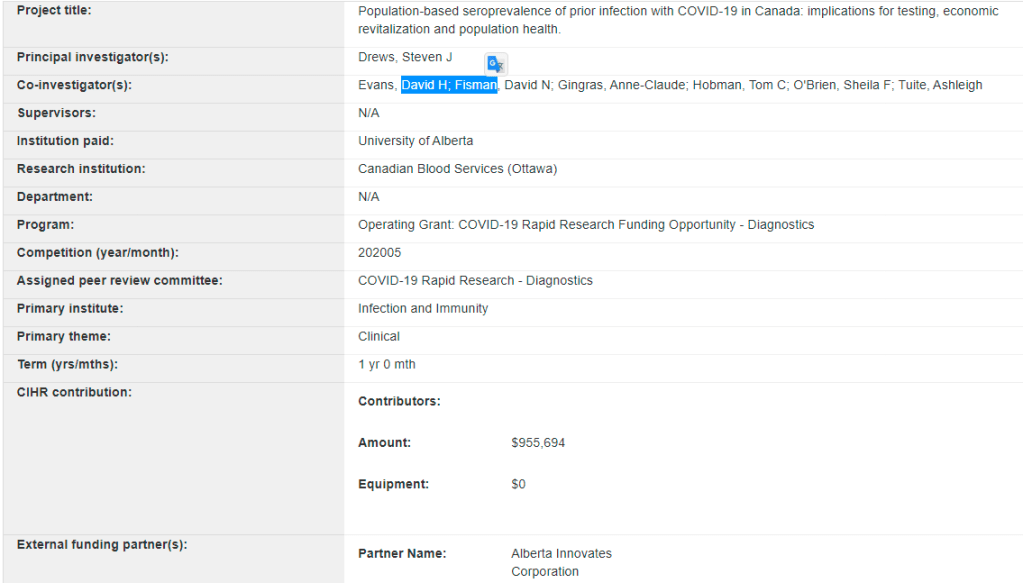
Task: Click the term value '1 yr 0 mth'
Action: pos(387,365)
